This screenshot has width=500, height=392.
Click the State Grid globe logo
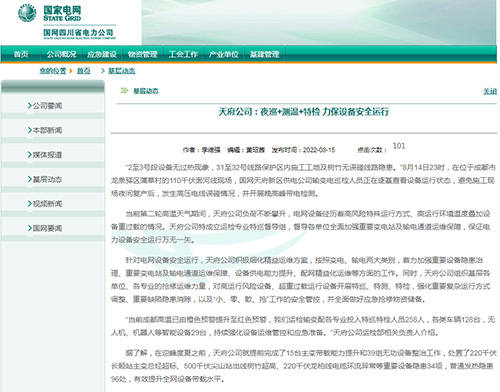coord(27,13)
